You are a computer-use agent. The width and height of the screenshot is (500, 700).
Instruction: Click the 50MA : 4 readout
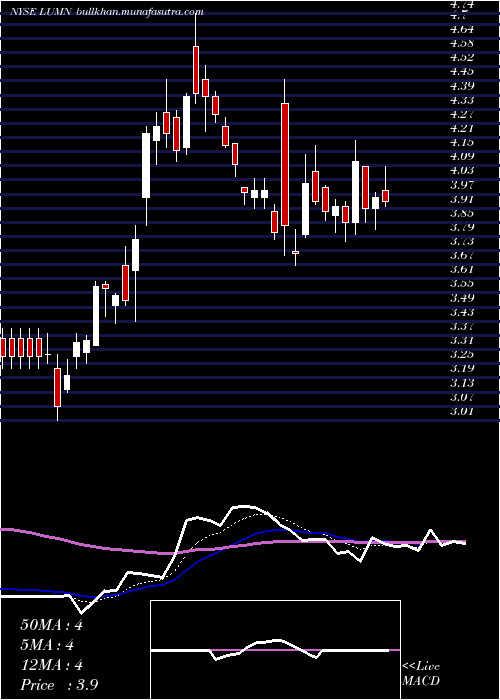pyautogui.click(x=52, y=625)
